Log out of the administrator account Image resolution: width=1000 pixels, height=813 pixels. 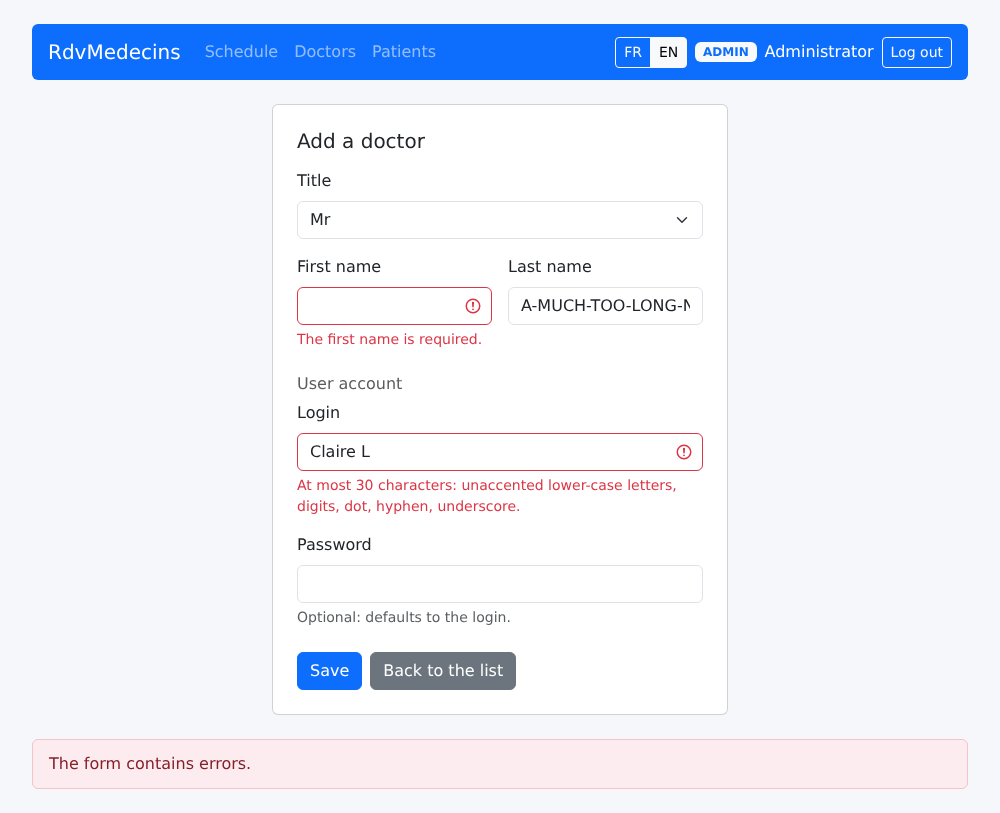[x=916, y=52]
